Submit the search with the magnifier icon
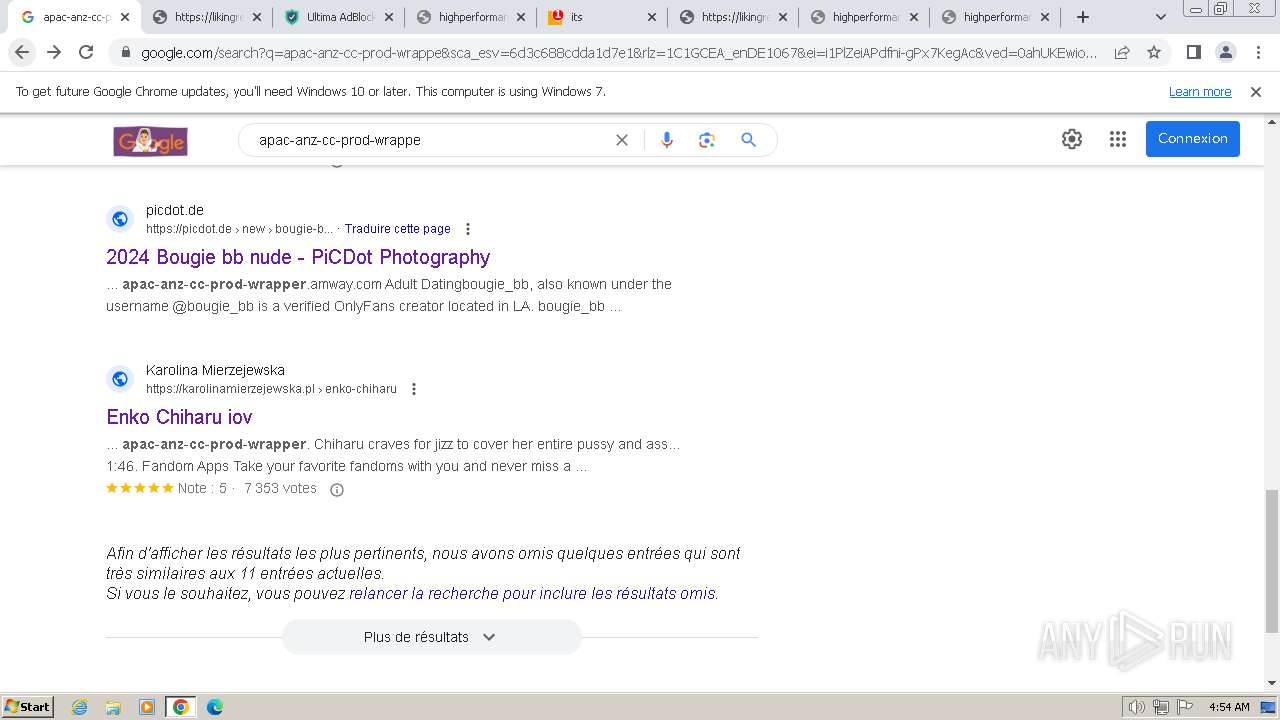The width and height of the screenshot is (1280, 720). coord(748,140)
